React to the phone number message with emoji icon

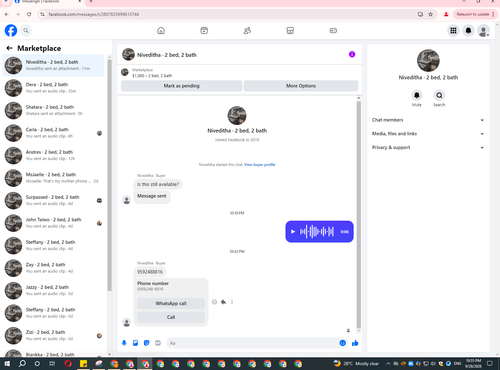click(214, 302)
